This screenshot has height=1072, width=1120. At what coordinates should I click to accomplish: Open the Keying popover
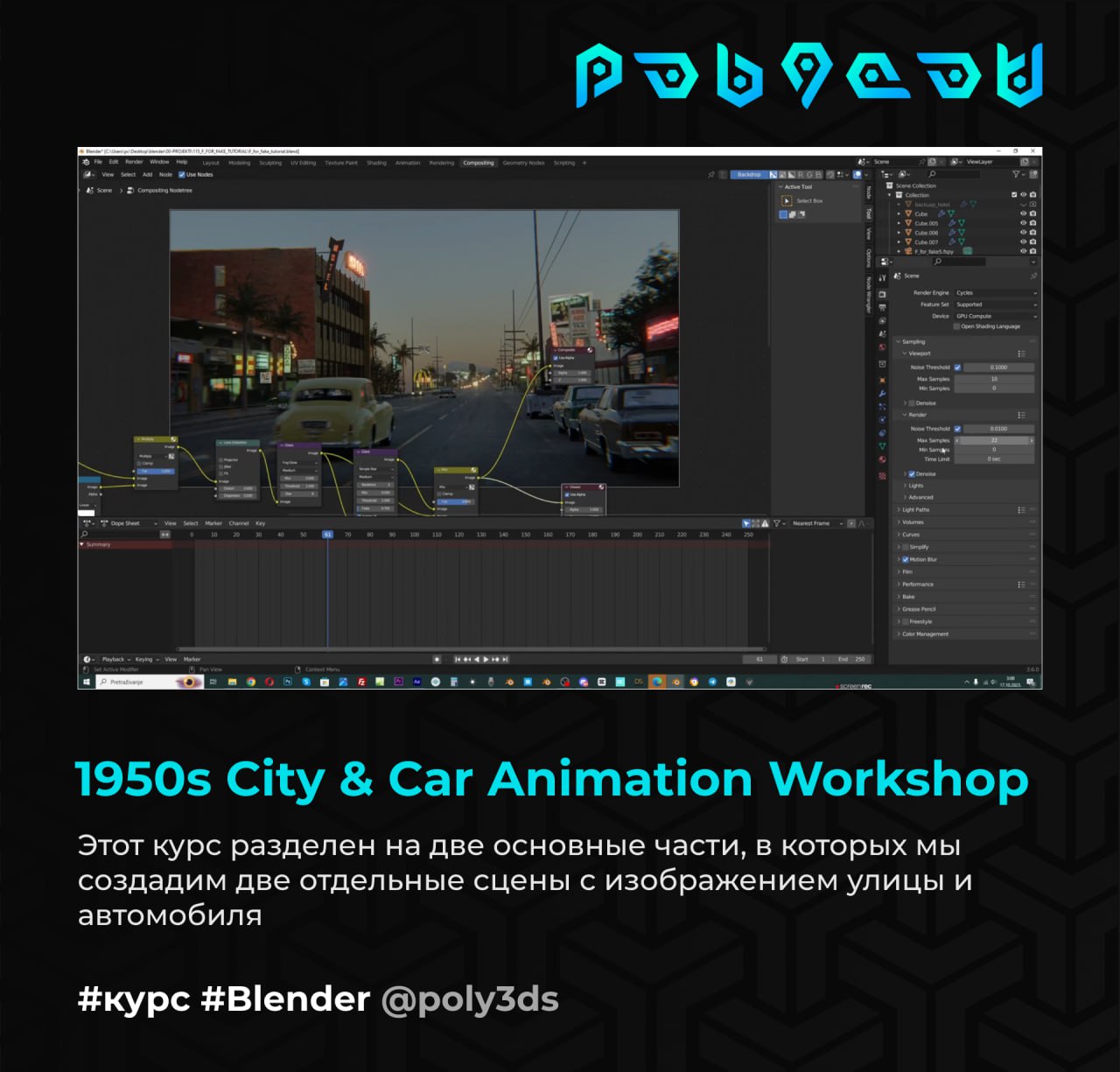[x=146, y=659]
